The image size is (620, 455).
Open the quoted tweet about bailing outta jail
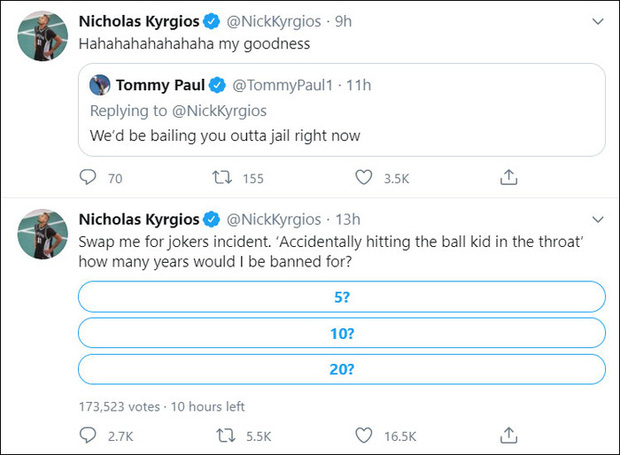point(342,110)
